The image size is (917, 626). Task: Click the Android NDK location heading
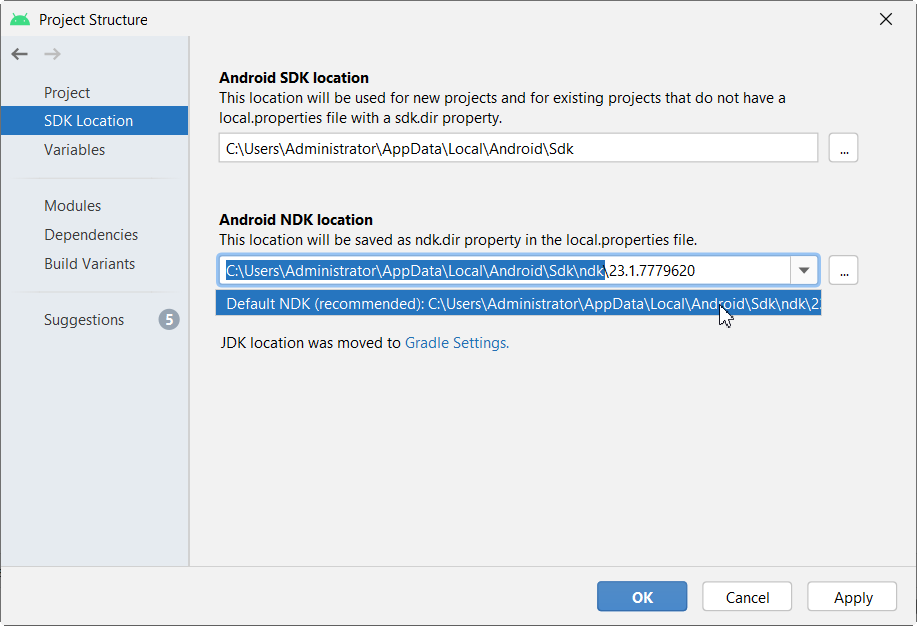point(296,220)
